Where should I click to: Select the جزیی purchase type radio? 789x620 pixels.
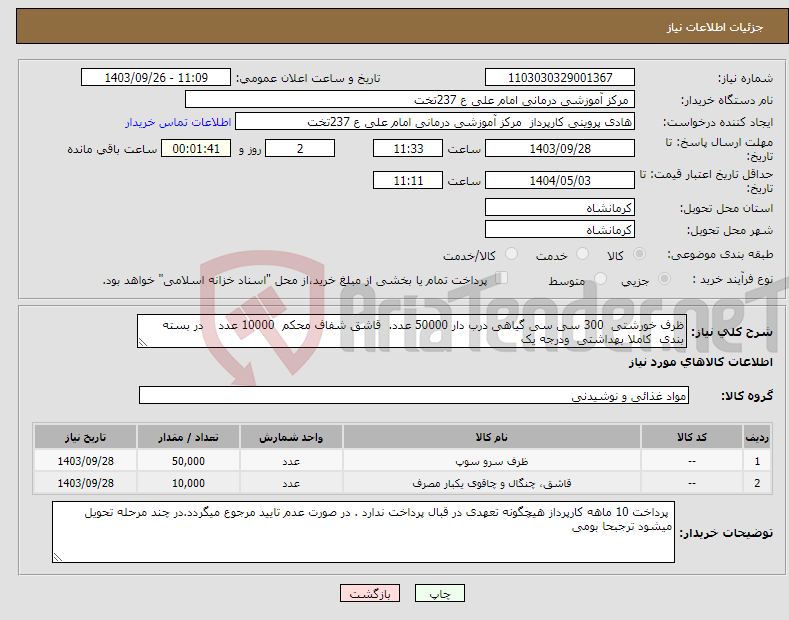664,279
